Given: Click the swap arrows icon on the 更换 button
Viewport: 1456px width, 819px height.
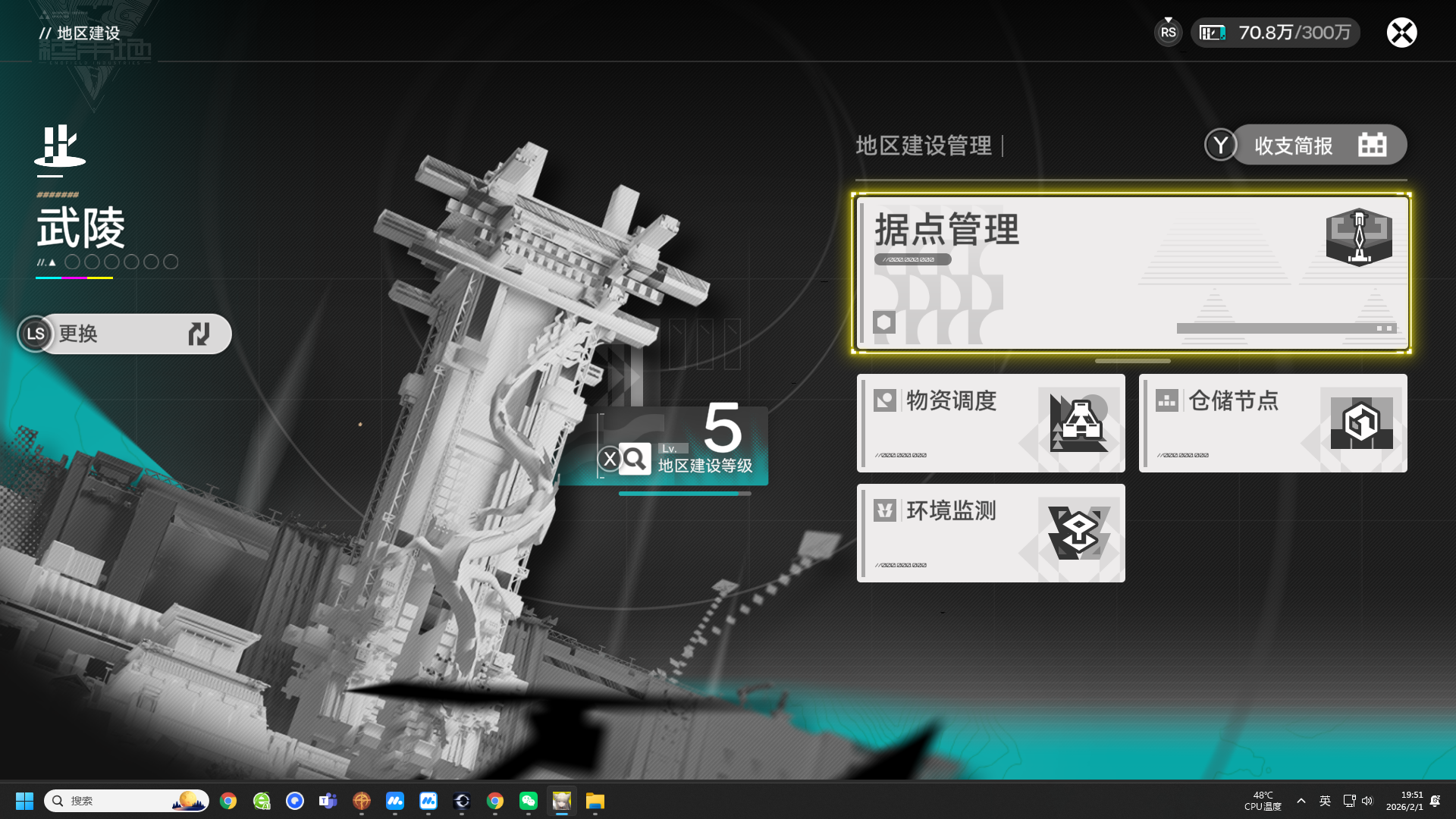Looking at the screenshot, I should 199,334.
